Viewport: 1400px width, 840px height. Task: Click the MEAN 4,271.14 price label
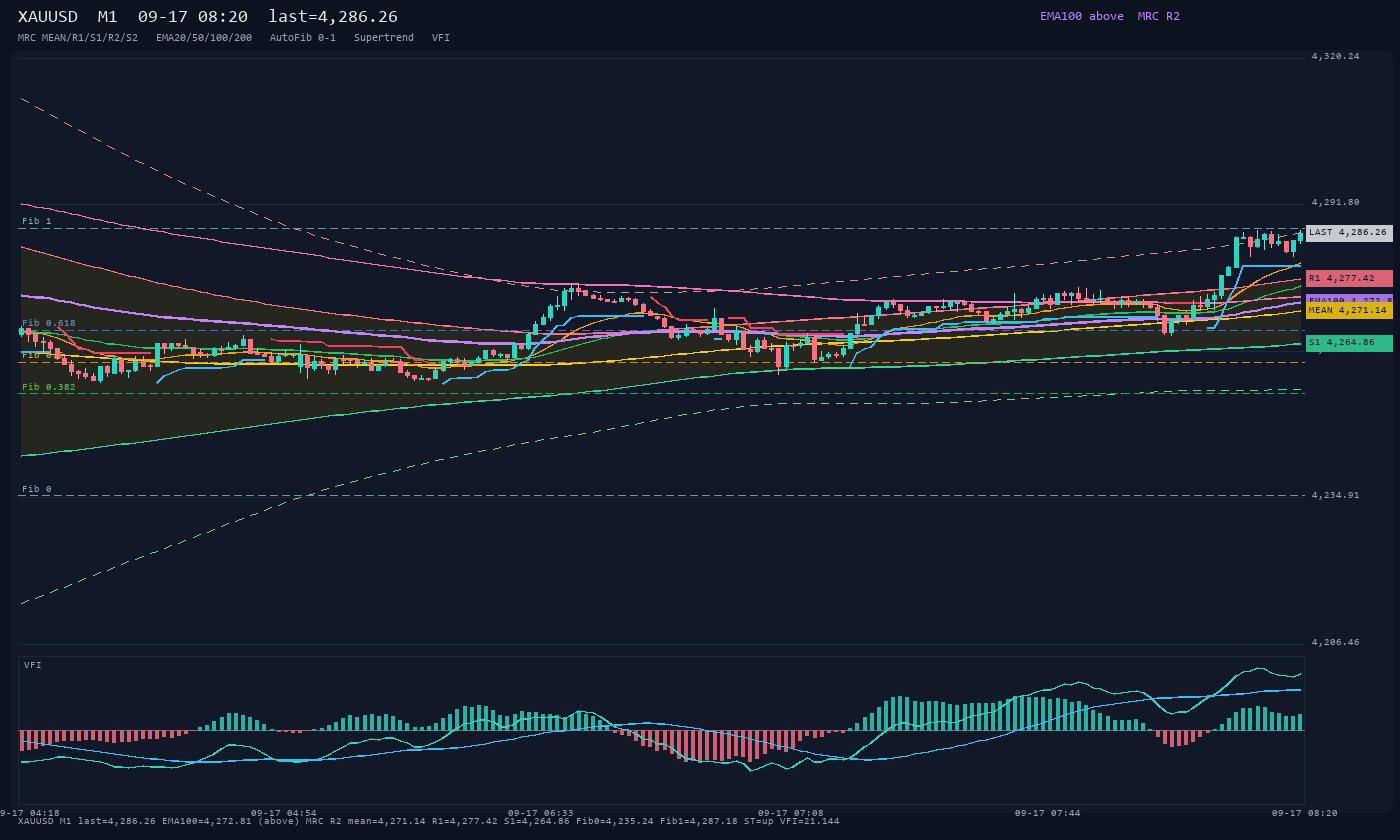point(1349,310)
